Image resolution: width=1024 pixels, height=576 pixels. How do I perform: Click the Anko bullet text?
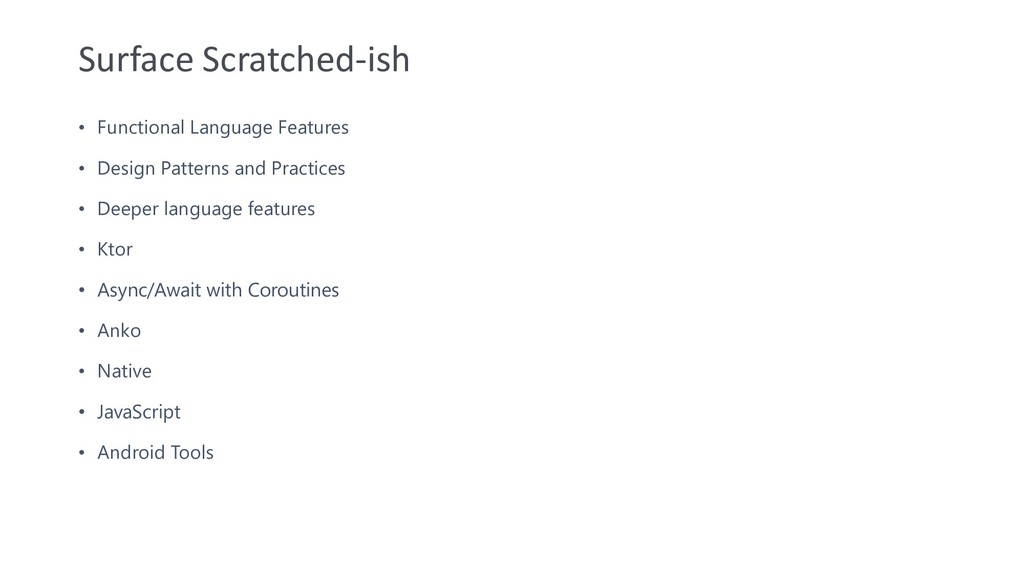(119, 330)
